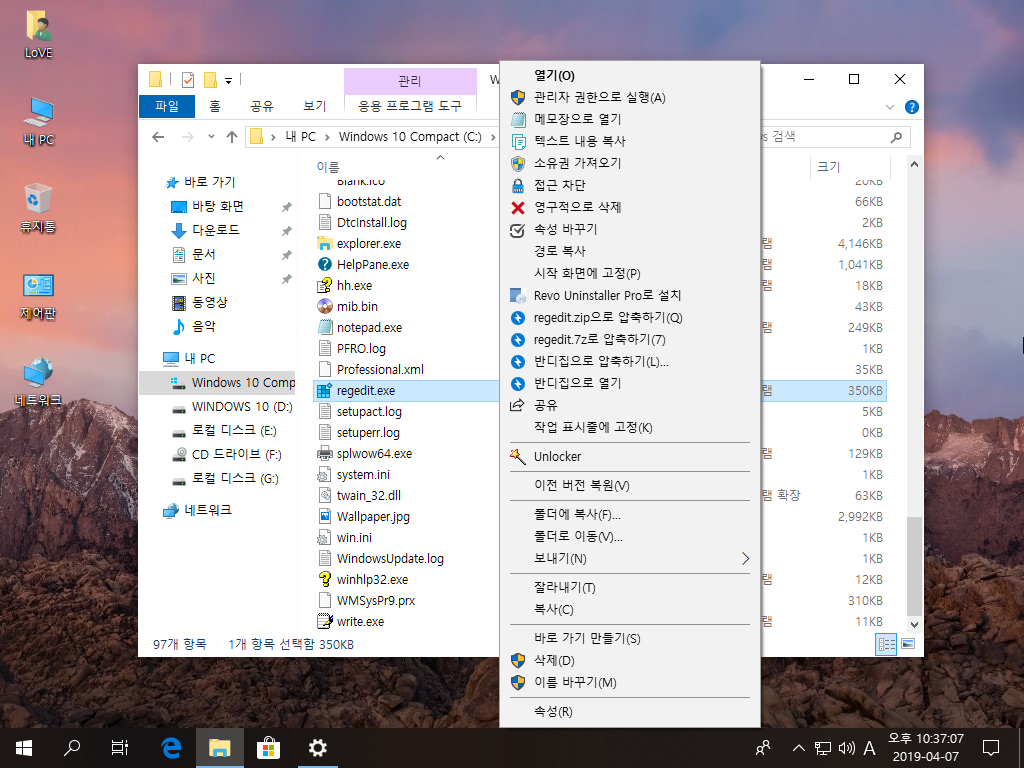The image size is (1024, 768).
Task: Open Settings gear on taskbar
Action: pos(317,748)
